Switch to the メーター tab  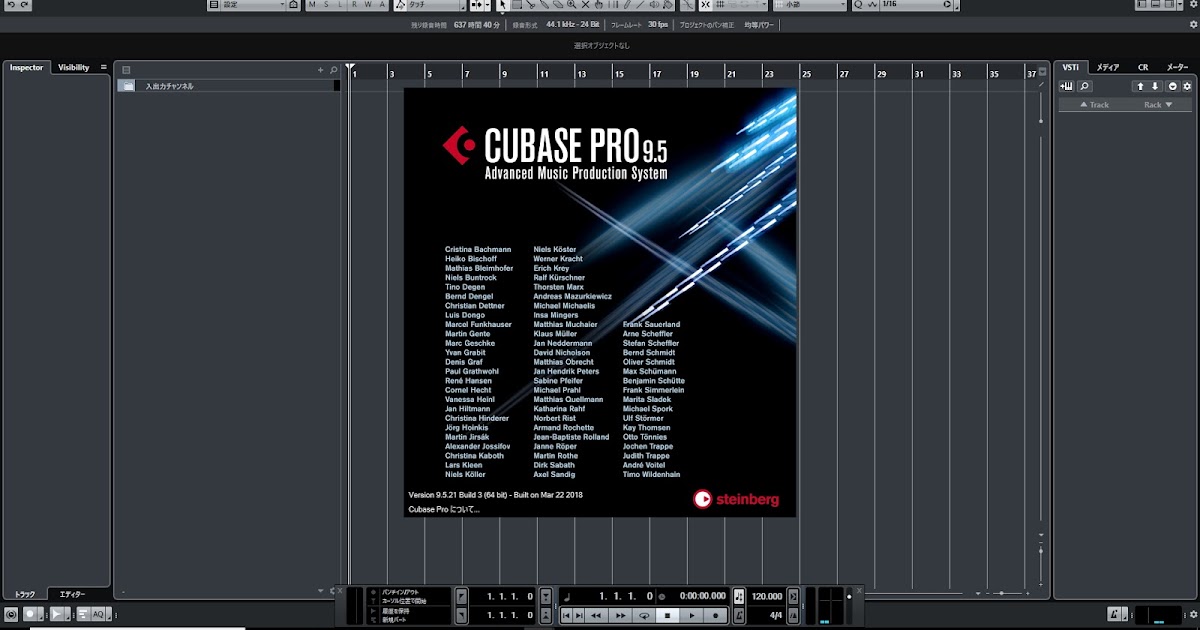1177,67
